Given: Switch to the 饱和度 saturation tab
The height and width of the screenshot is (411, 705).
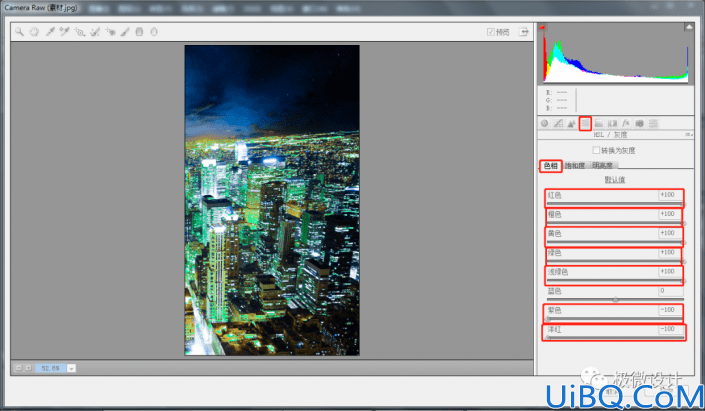Looking at the screenshot, I should 575,165.
